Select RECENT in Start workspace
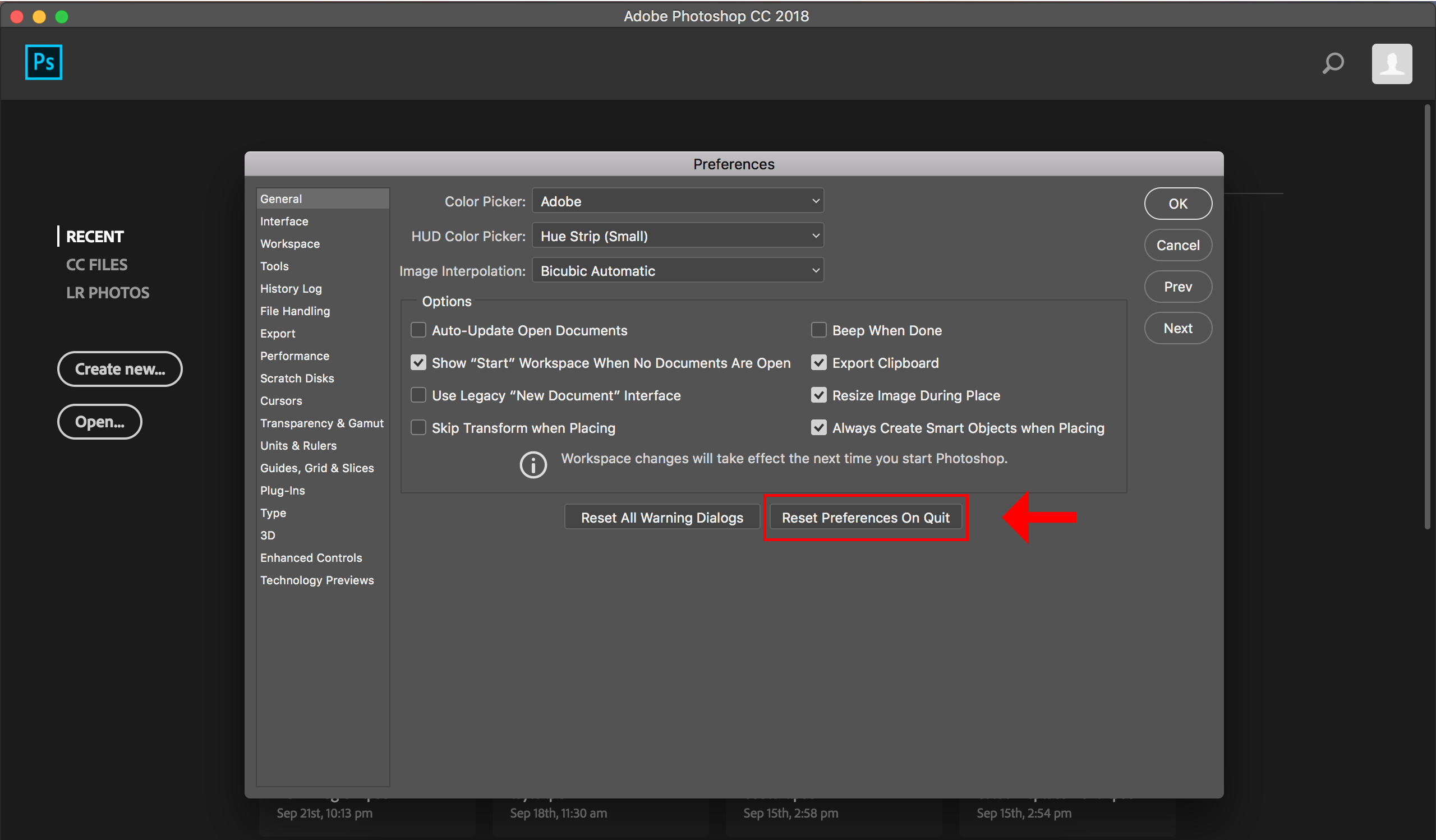 95,236
